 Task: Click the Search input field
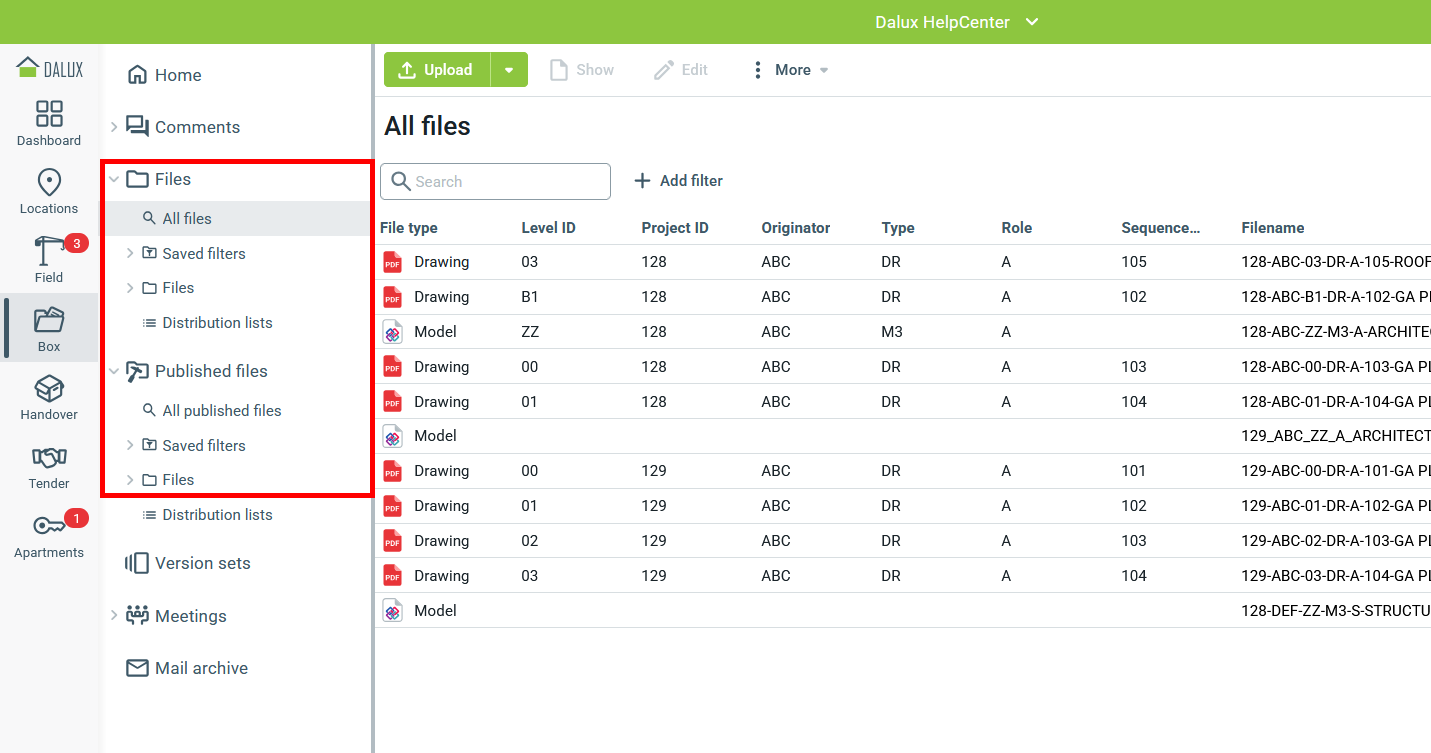(x=495, y=181)
